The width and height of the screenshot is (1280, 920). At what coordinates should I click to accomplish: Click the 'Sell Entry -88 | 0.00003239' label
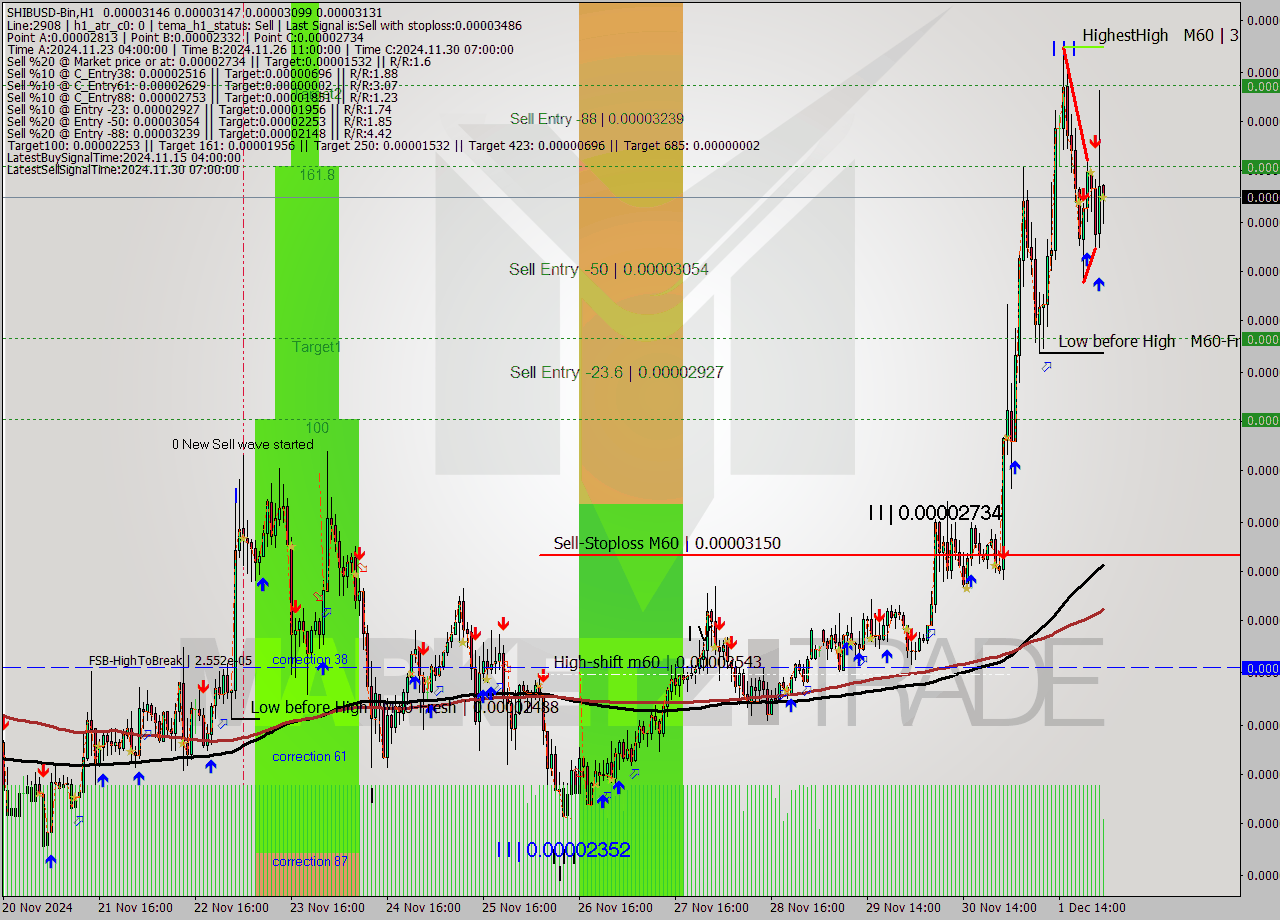click(x=597, y=119)
